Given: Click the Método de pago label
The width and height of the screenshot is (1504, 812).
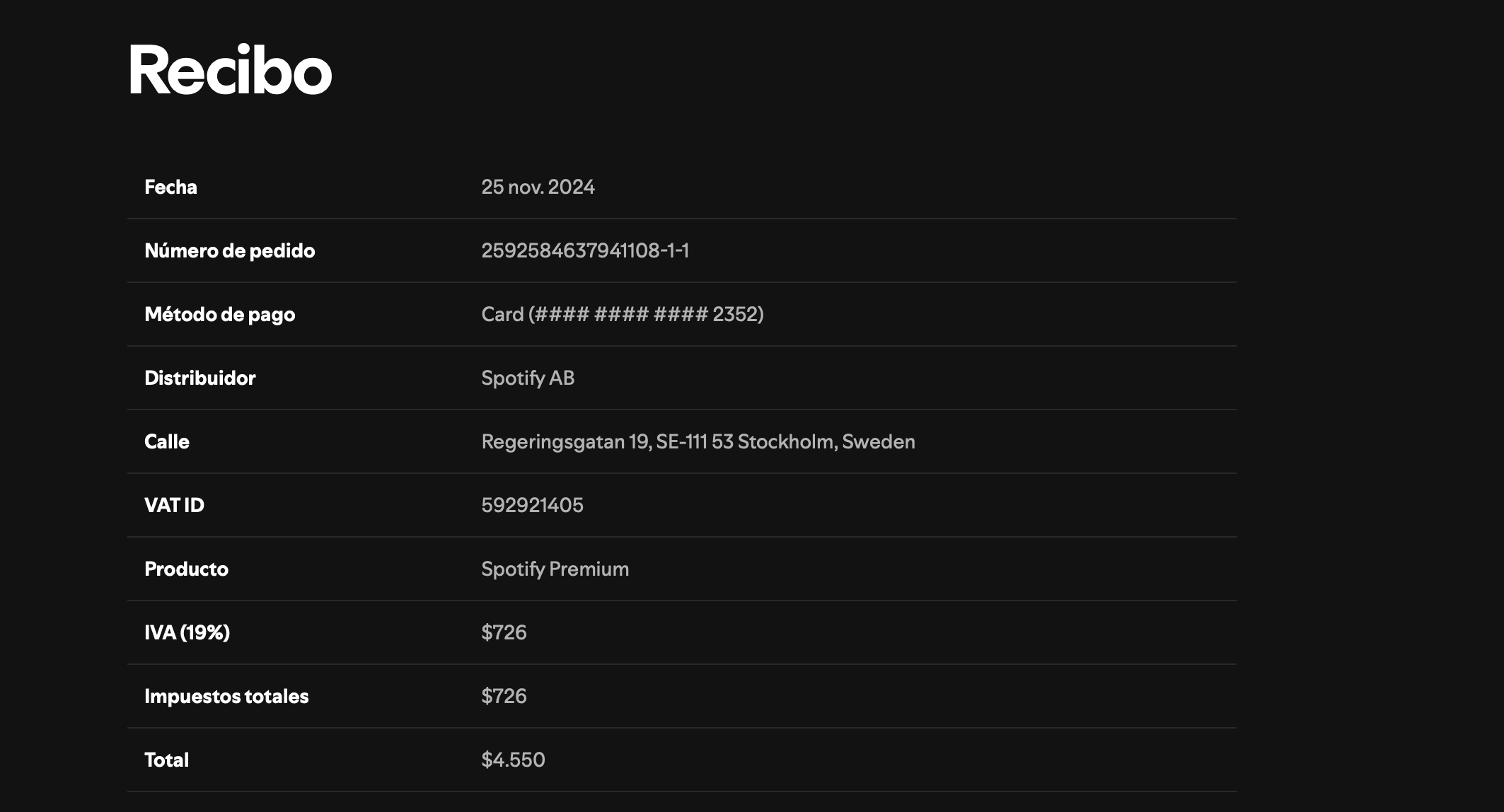Looking at the screenshot, I should pyautogui.click(x=219, y=314).
